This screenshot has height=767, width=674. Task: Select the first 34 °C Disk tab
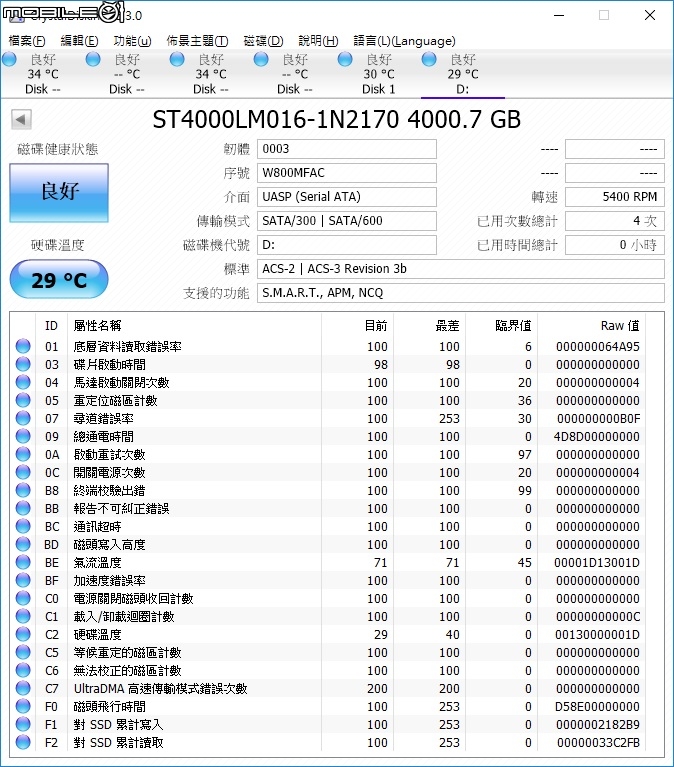[x=43, y=74]
